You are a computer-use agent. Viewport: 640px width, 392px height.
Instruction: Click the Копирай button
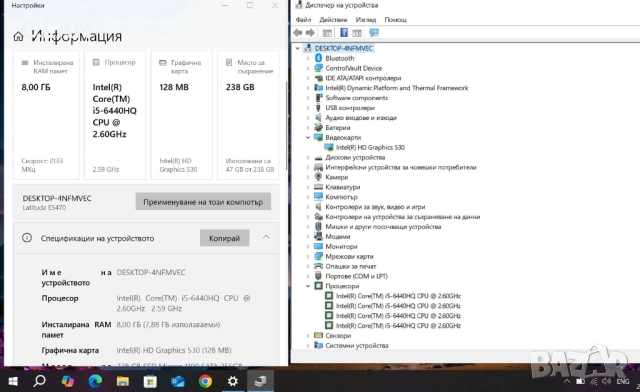coord(224,238)
